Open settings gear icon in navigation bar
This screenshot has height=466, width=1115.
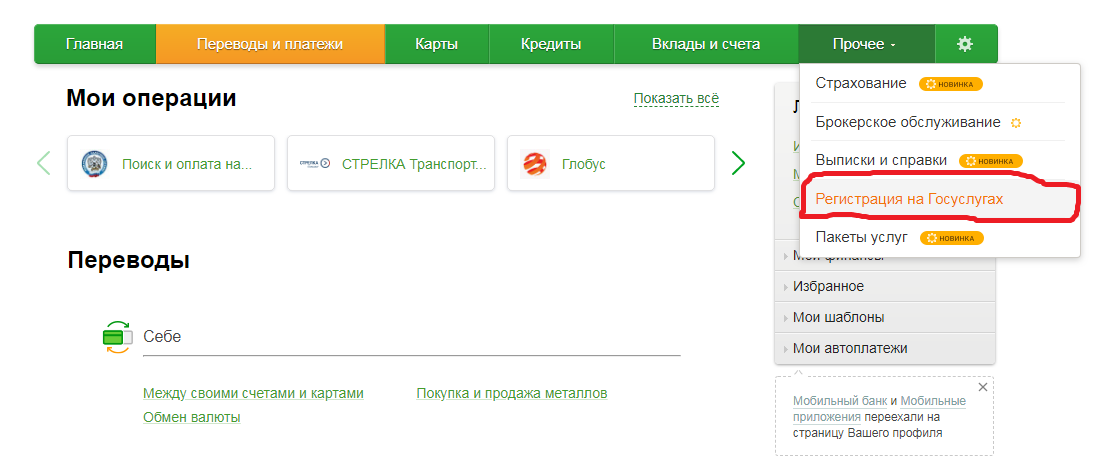coord(964,44)
